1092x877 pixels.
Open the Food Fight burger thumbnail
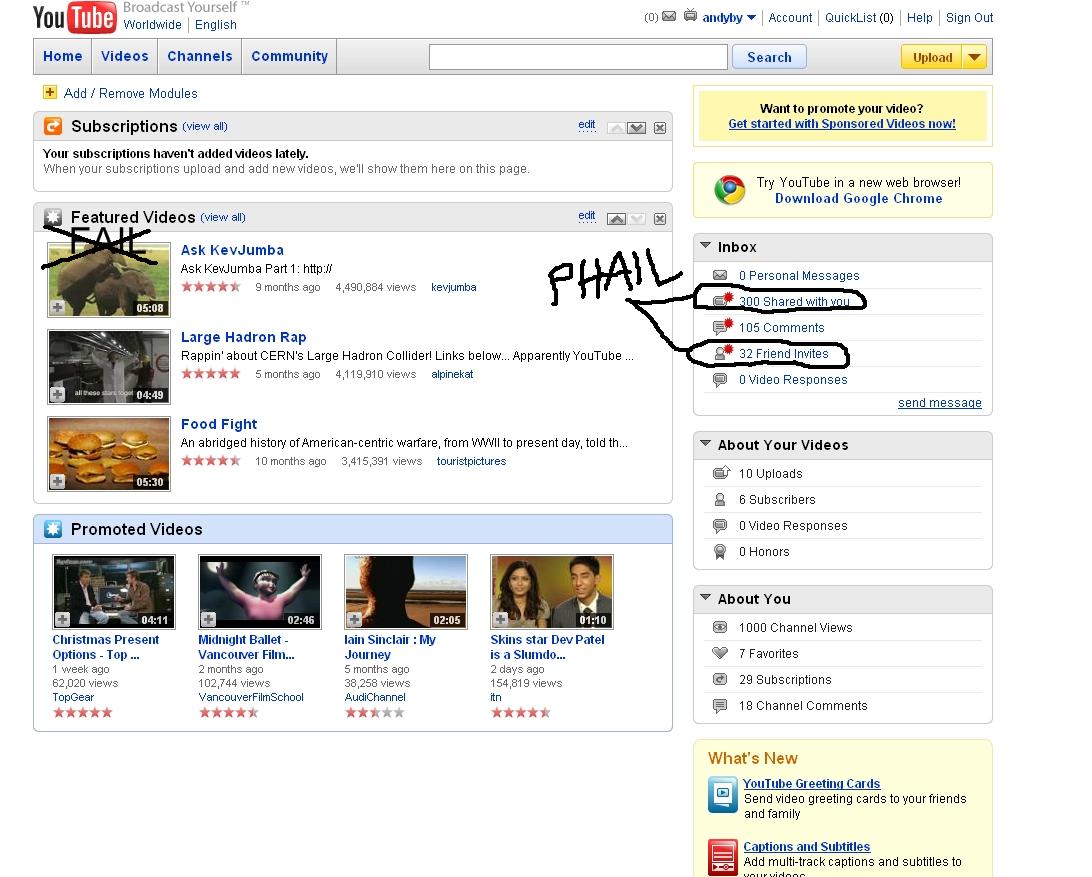coord(109,453)
